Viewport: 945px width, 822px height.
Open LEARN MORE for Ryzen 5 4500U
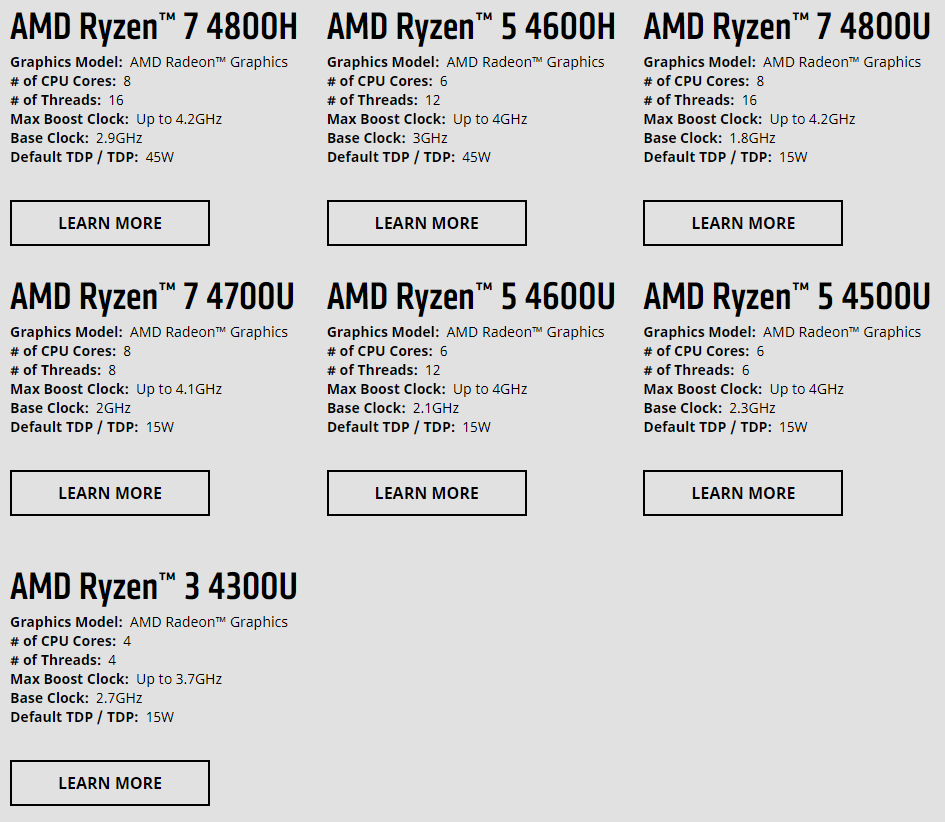[x=743, y=493]
